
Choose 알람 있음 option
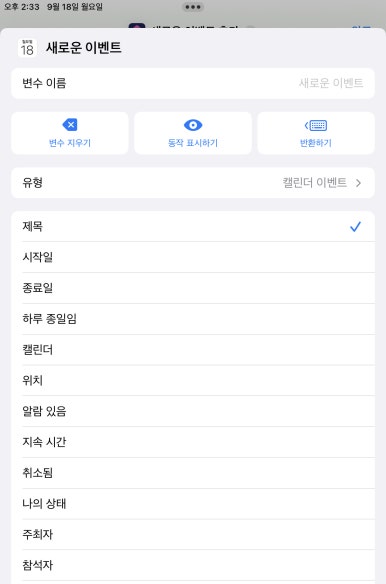[x=193, y=411]
